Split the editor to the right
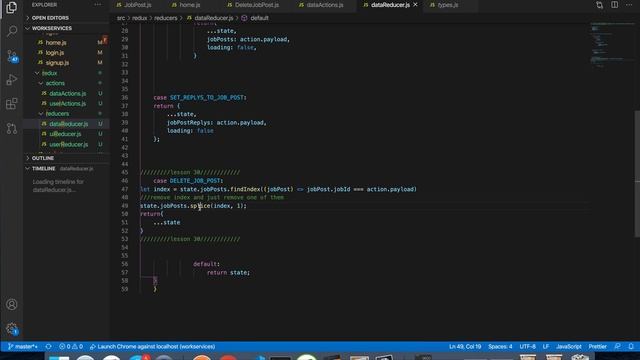640x360 pixels. [614, 5]
